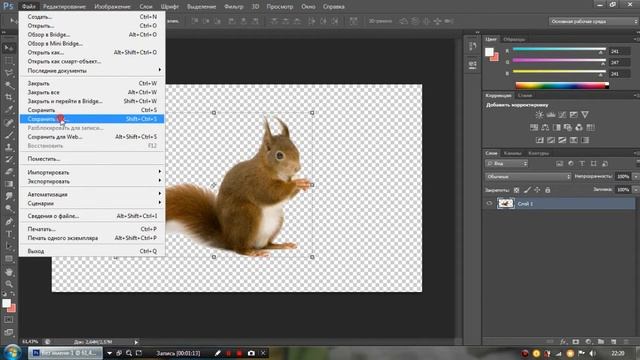Image resolution: width=640 pixels, height=360 pixels.
Task: Select the Move tool
Action: coord(9,48)
